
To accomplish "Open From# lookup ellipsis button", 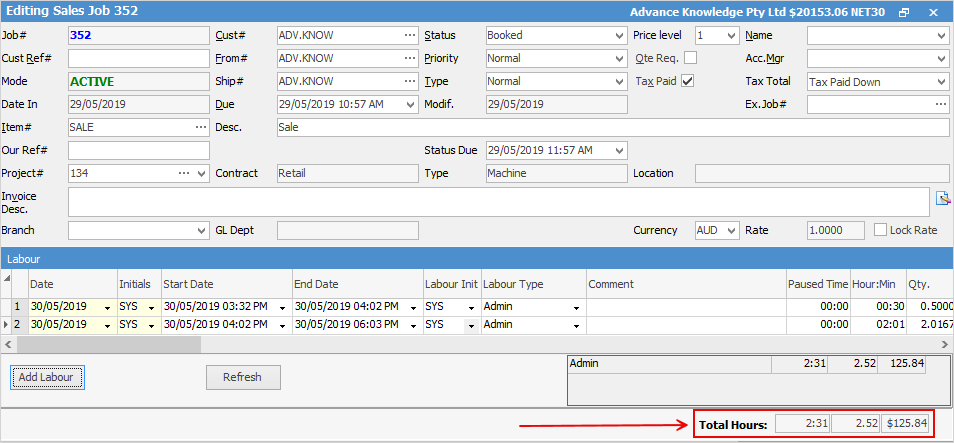I will click(x=410, y=58).
